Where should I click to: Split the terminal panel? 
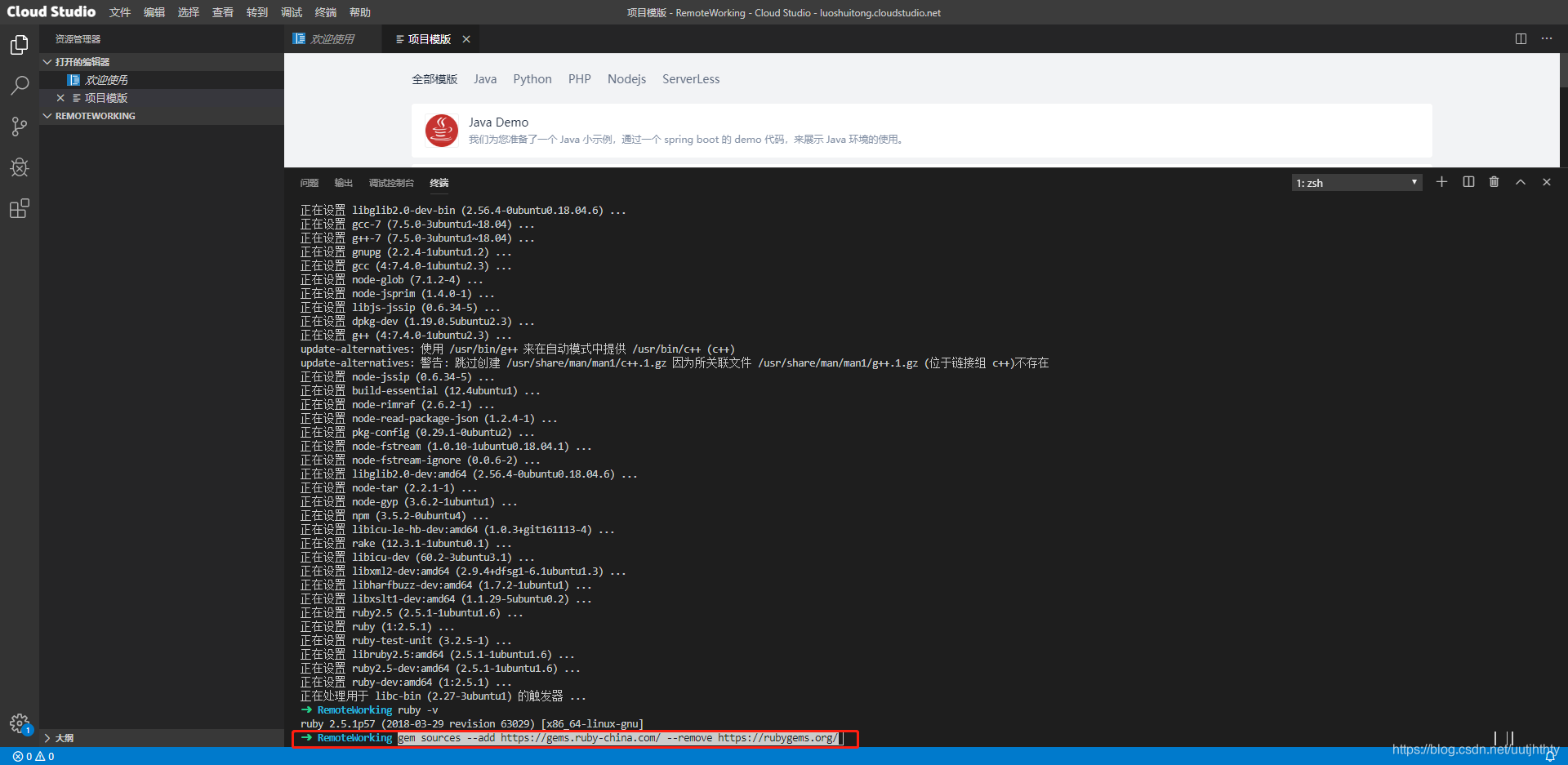1468,182
